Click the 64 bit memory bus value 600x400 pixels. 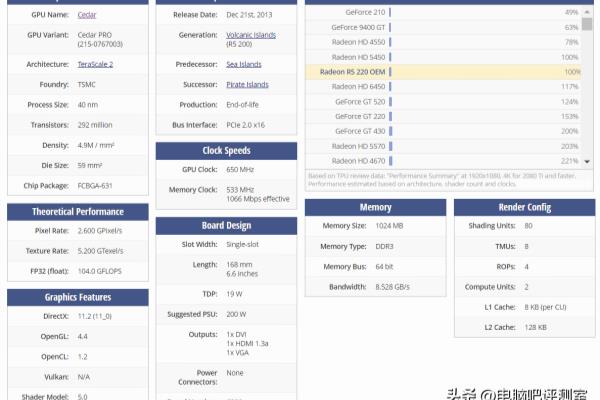pos(384,267)
